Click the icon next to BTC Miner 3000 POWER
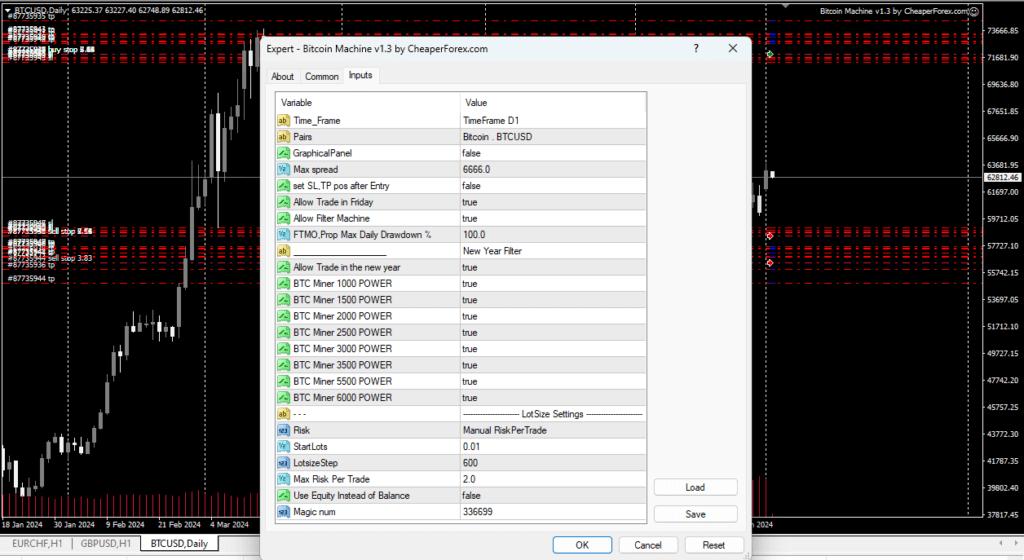Image resolution: width=1024 pixels, height=560 pixels. pos(283,349)
